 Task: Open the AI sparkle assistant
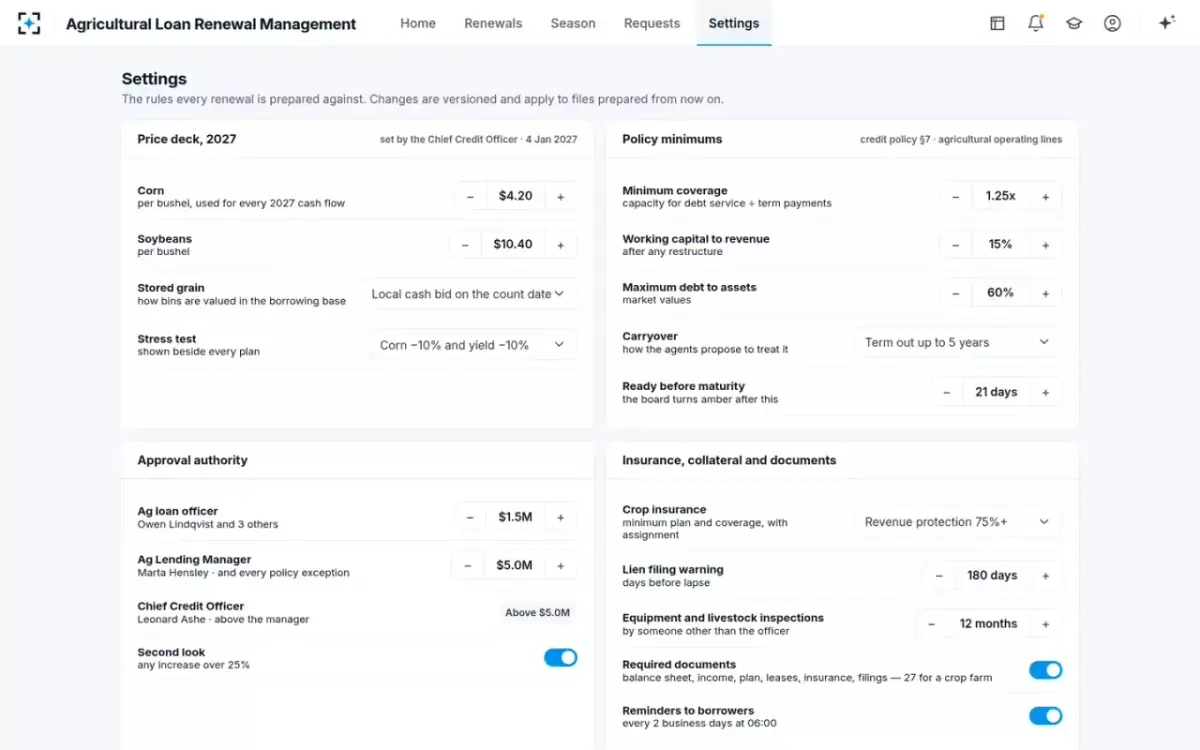coord(1166,23)
